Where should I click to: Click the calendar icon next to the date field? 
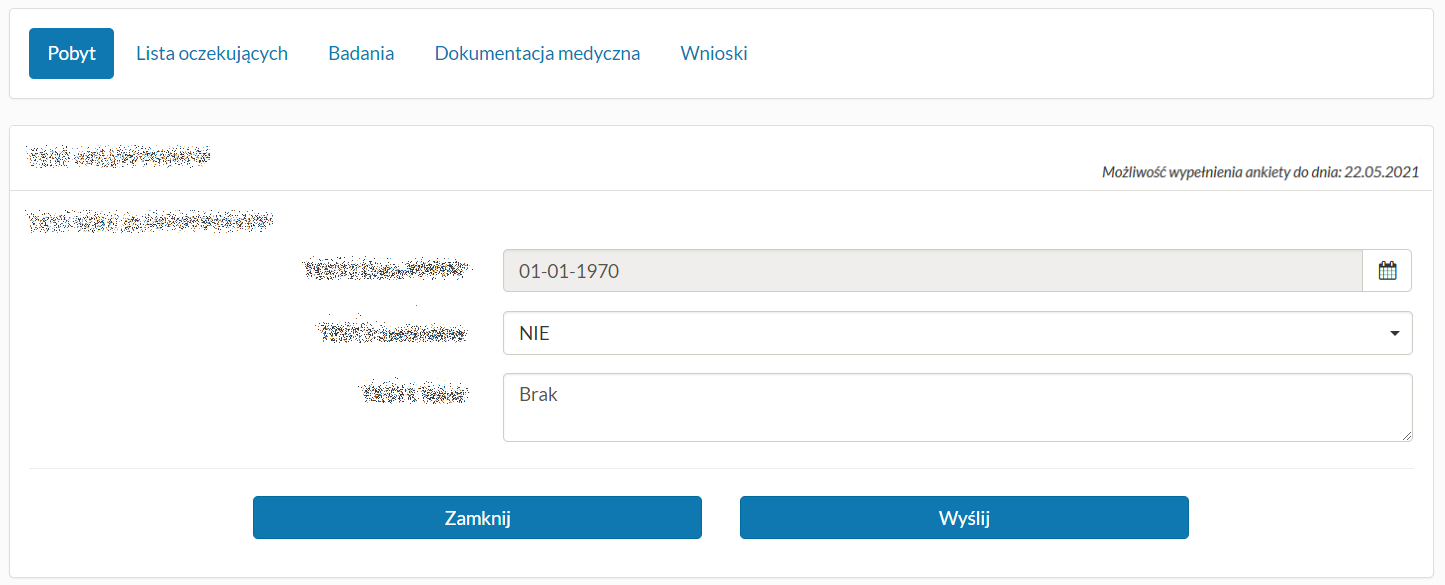click(1388, 270)
